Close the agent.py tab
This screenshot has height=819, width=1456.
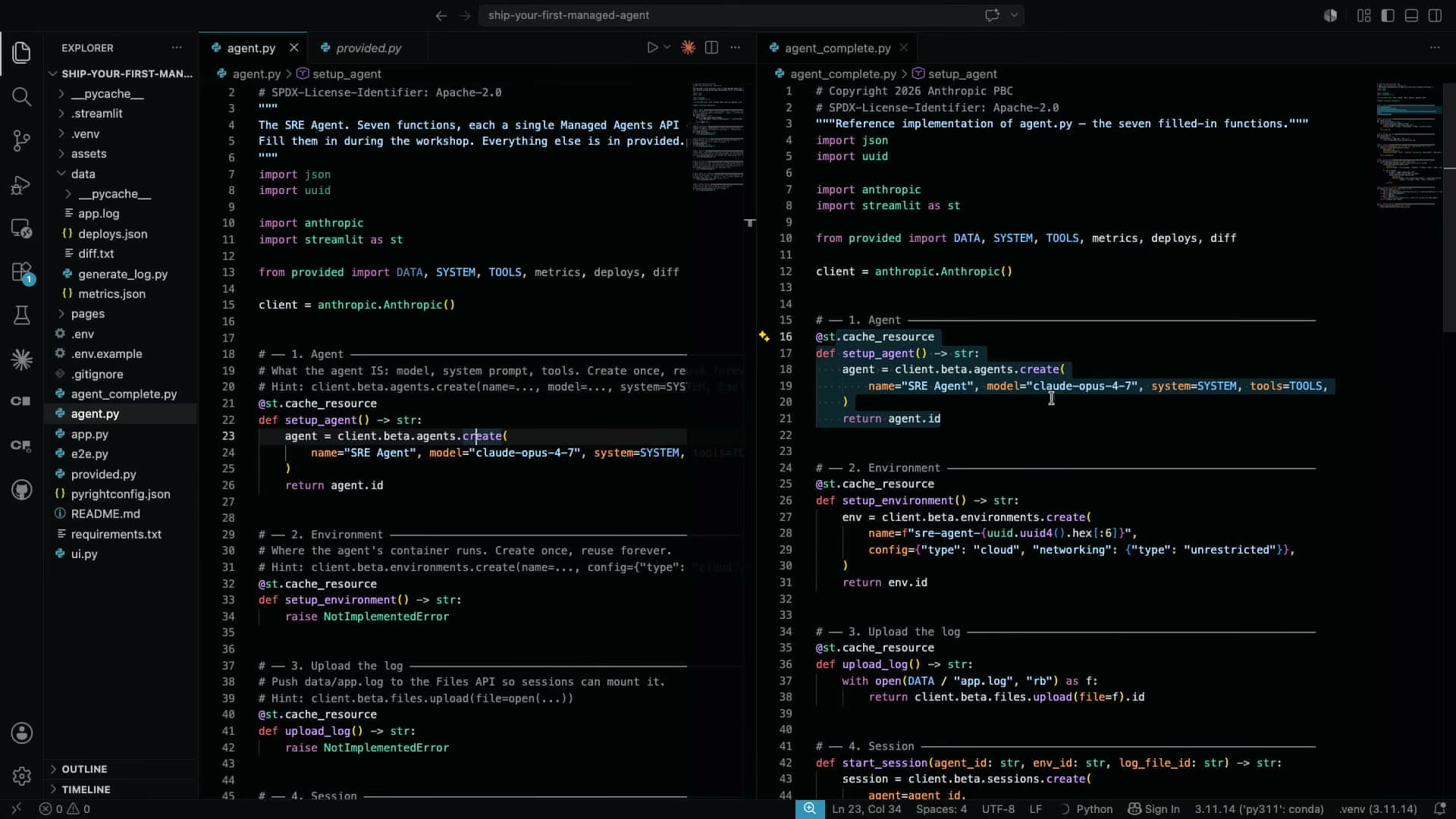[x=294, y=48]
